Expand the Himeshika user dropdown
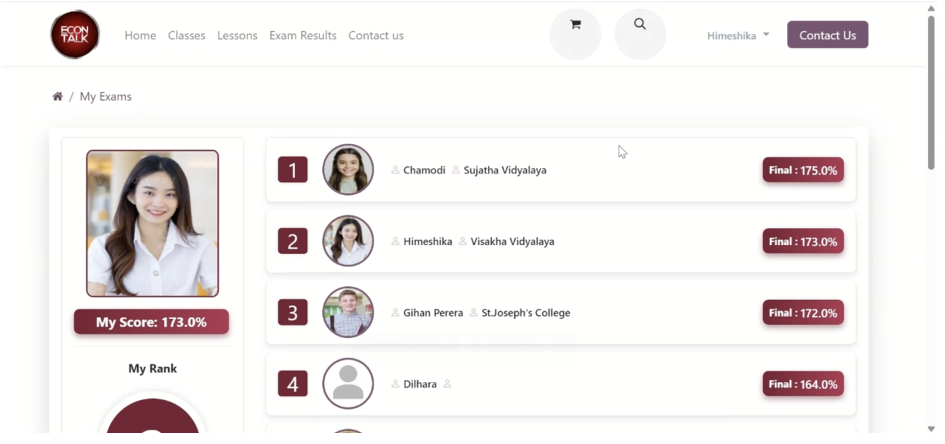This screenshot has height=444, width=945. click(738, 35)
